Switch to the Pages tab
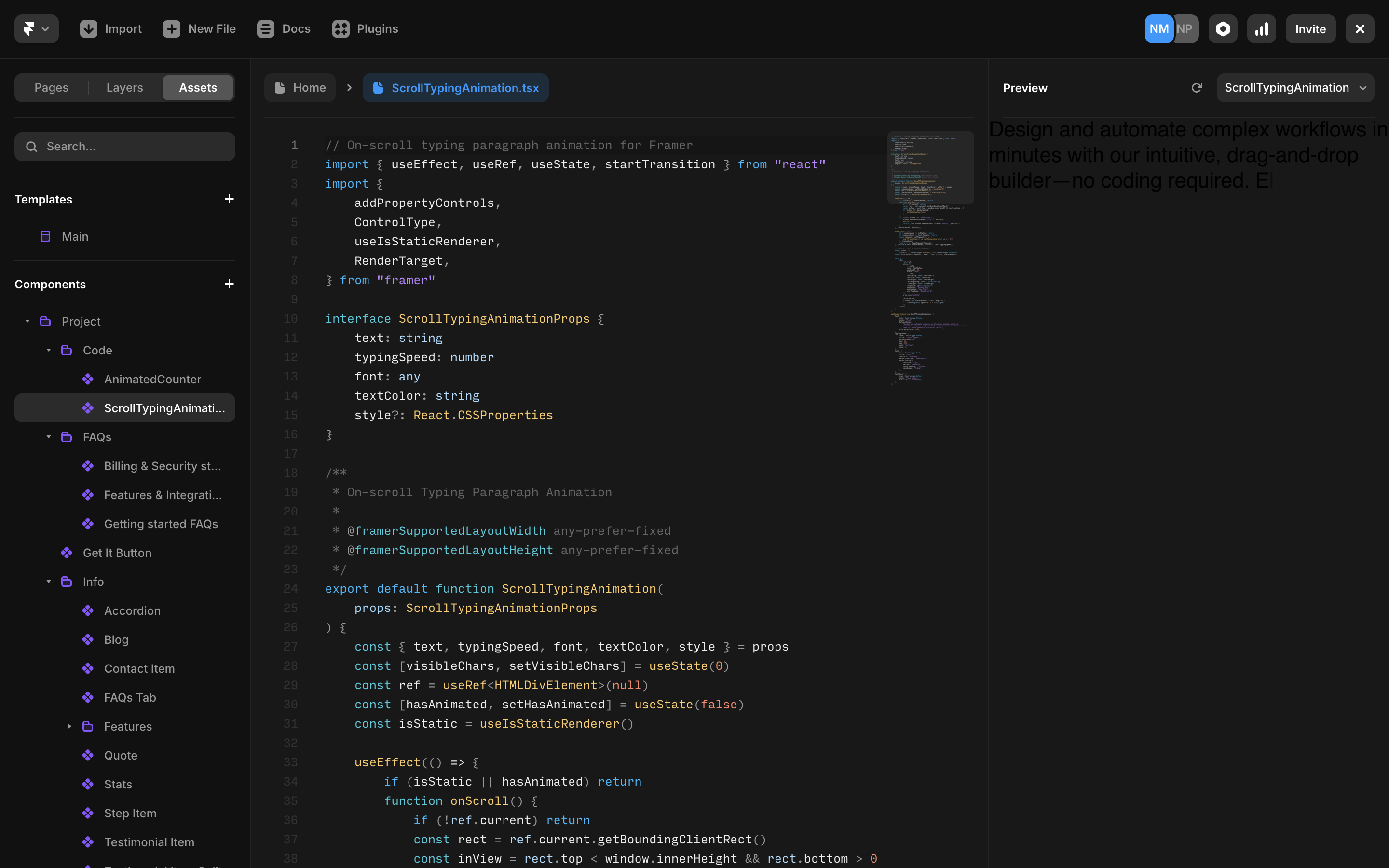Screen dimensions: 1389x868 pos(51,88)
